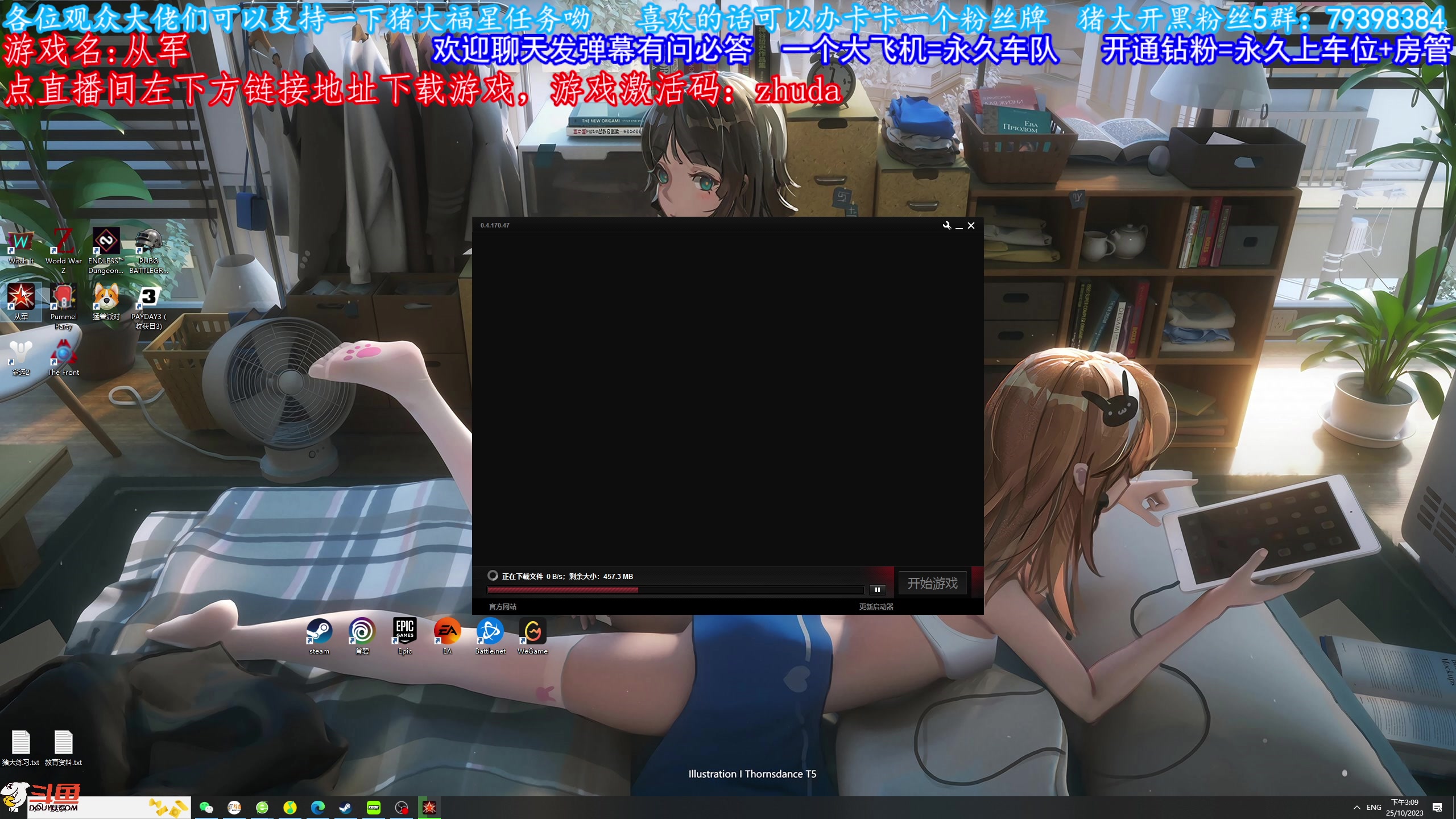This screenshot has height=819, width=1456.
Task: Select the 育碧 Ubisoft desktop shortcut
Action: [x=362, y=636]
